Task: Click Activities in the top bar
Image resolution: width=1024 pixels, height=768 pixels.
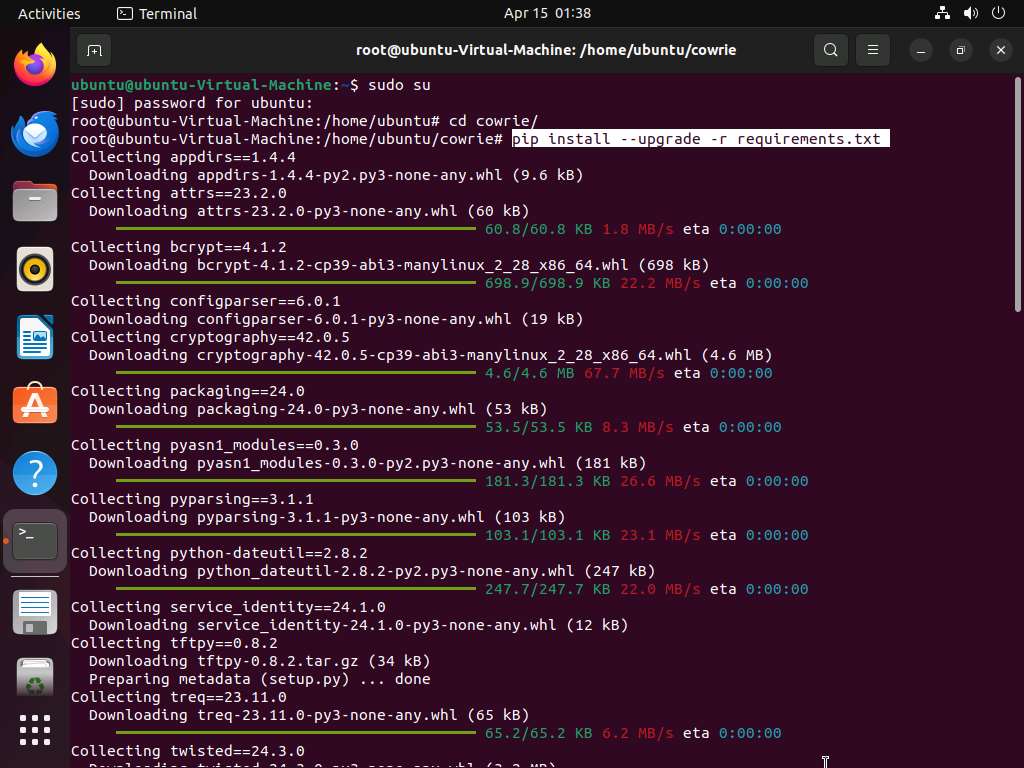Action: [48, 14]
